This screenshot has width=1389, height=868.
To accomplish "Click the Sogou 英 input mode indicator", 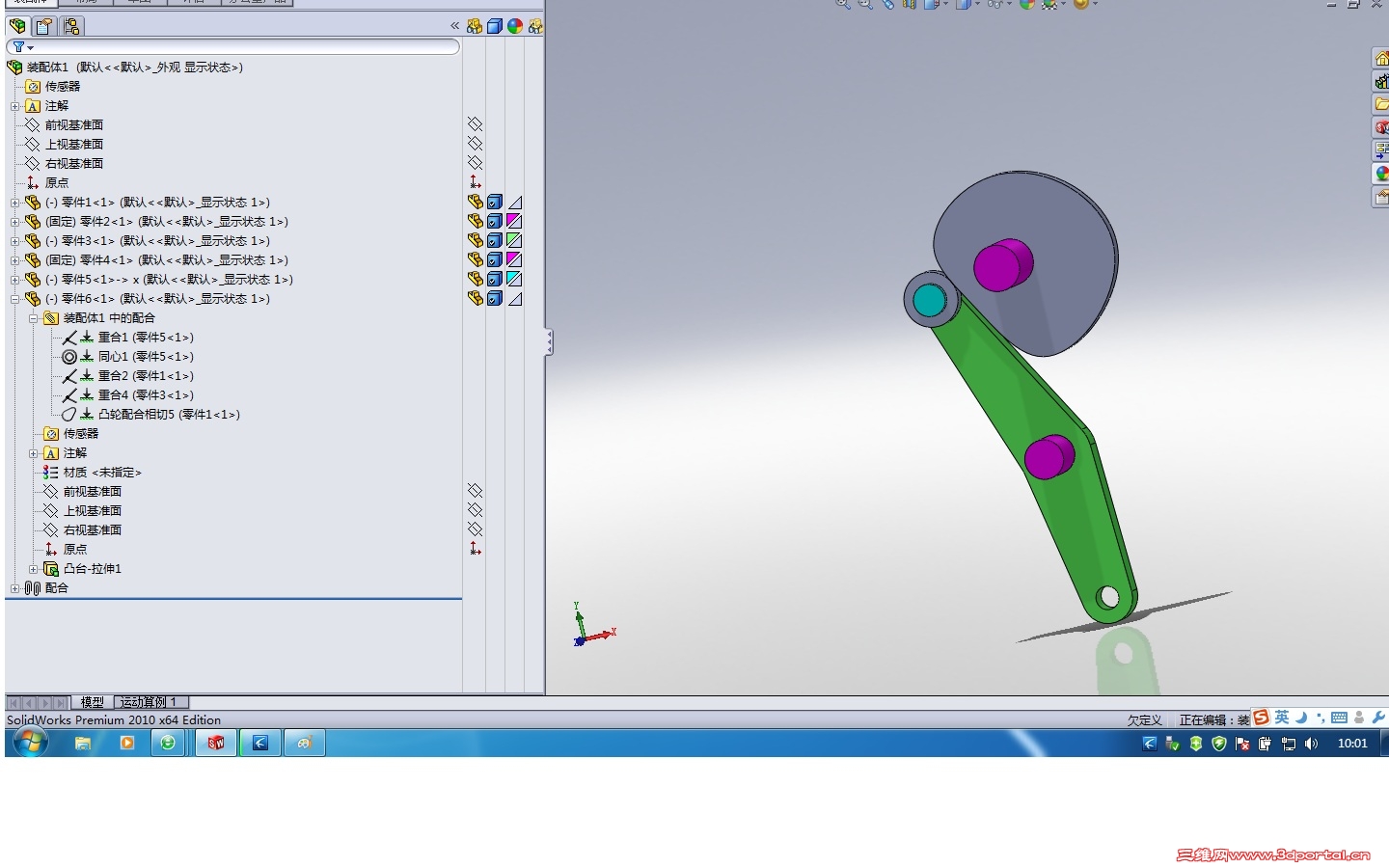I will (x=1281, y=717).
